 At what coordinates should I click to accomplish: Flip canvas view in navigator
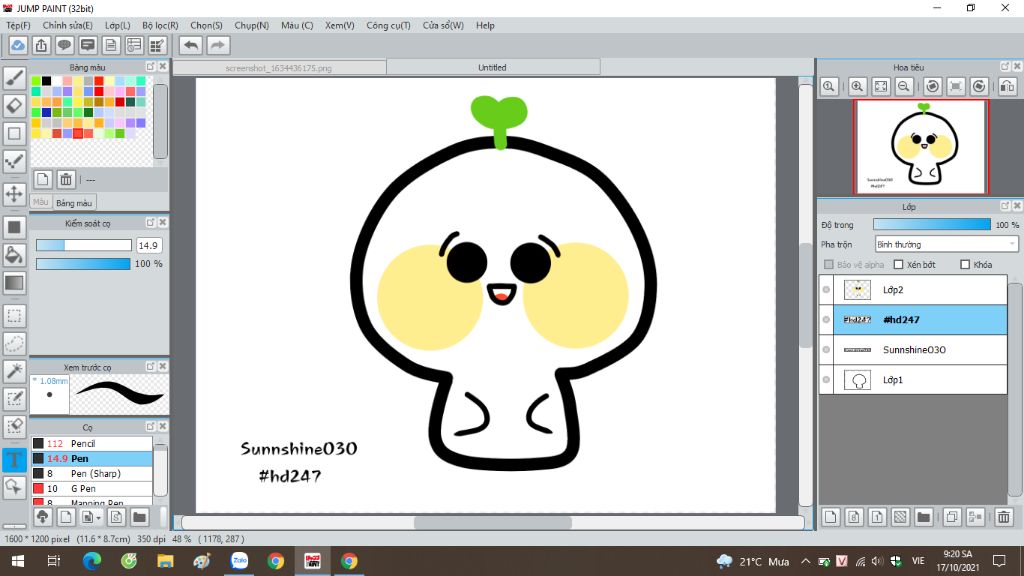1008,86
